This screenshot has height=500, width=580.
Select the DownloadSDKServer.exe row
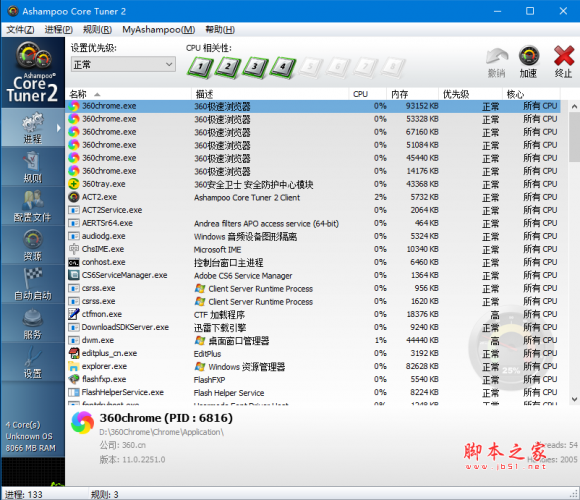point(313,327)
